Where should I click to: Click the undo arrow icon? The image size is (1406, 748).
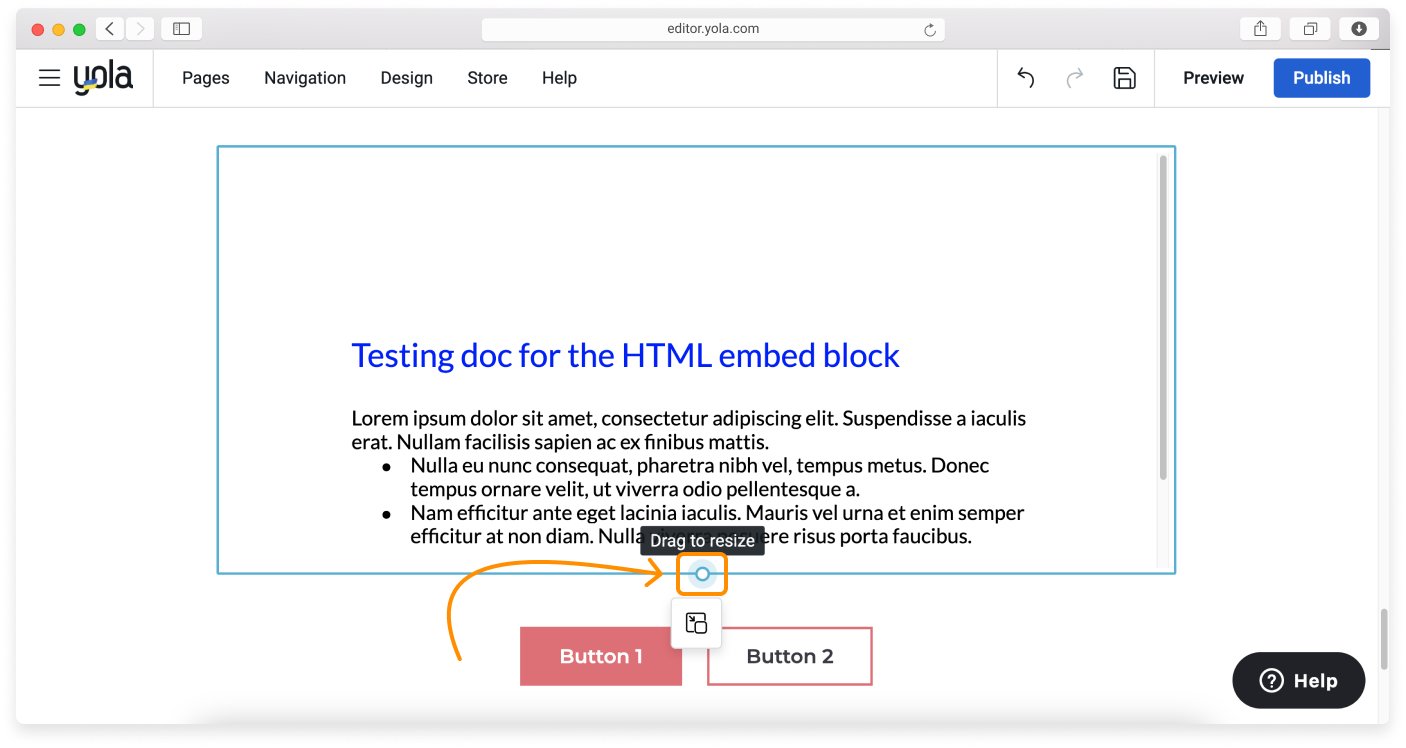tap(1025, 77)
